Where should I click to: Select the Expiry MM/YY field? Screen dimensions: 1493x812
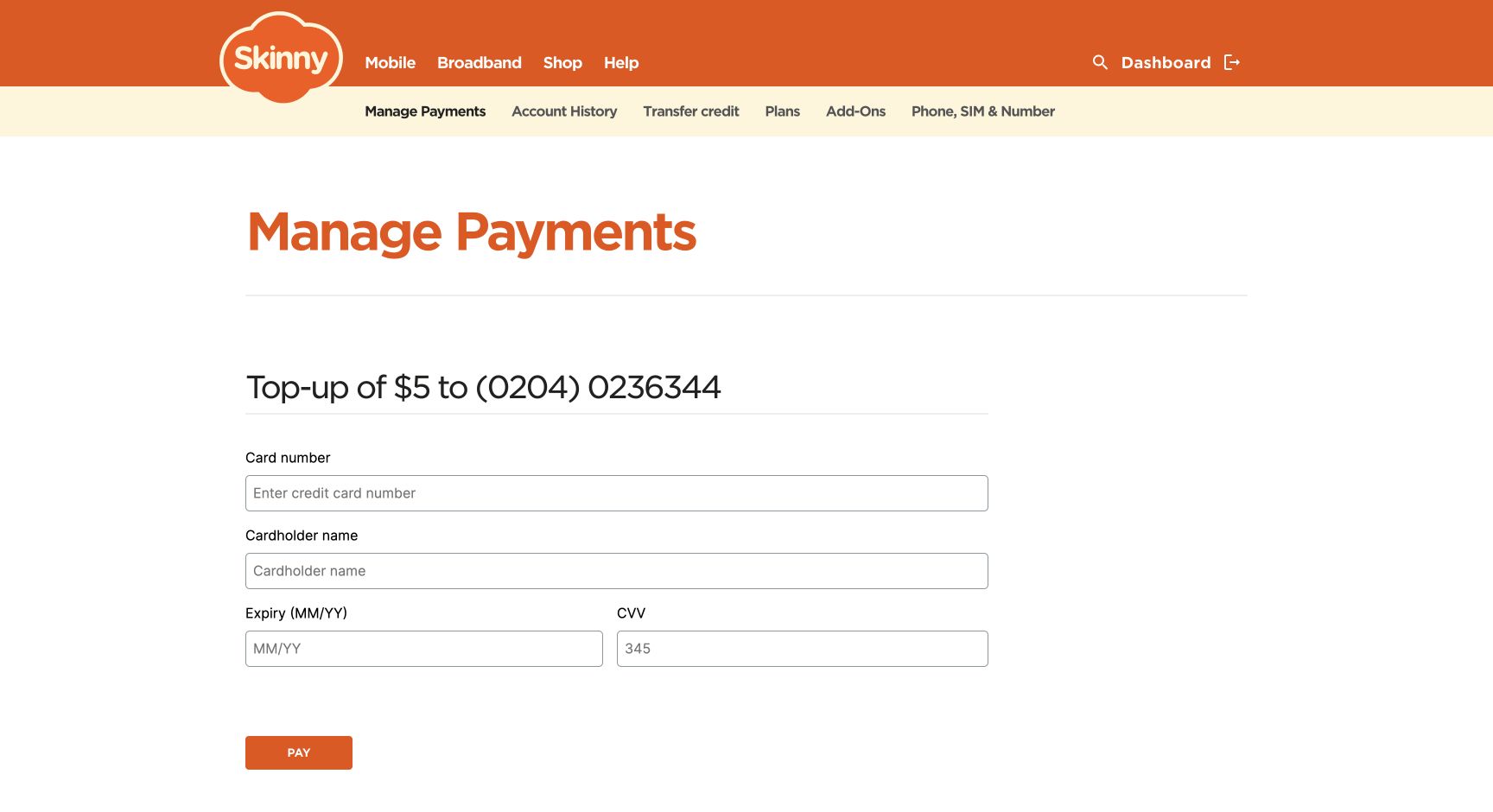click(x=424, y=649)
